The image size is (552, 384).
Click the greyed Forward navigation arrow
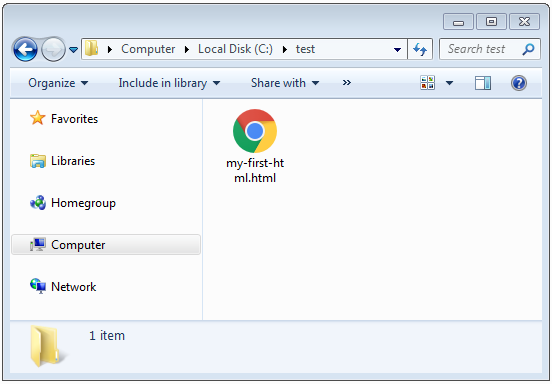(x=53, y=49)
